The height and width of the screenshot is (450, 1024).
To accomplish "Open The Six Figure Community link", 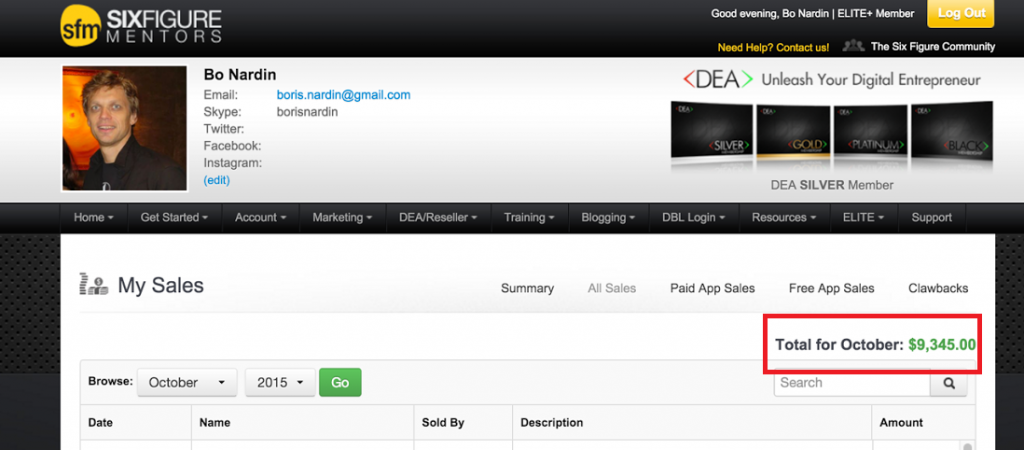I will coord(933,46).
